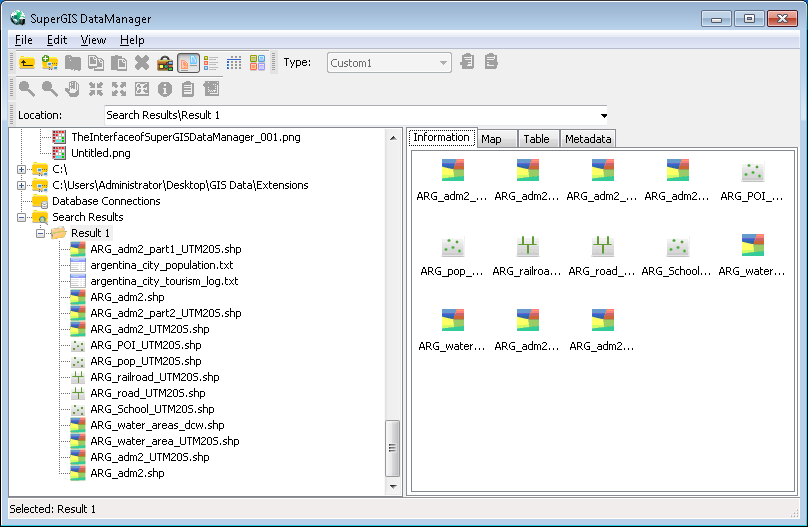
Task: Click the tree scrollbar up arrow
Action: 393,138
